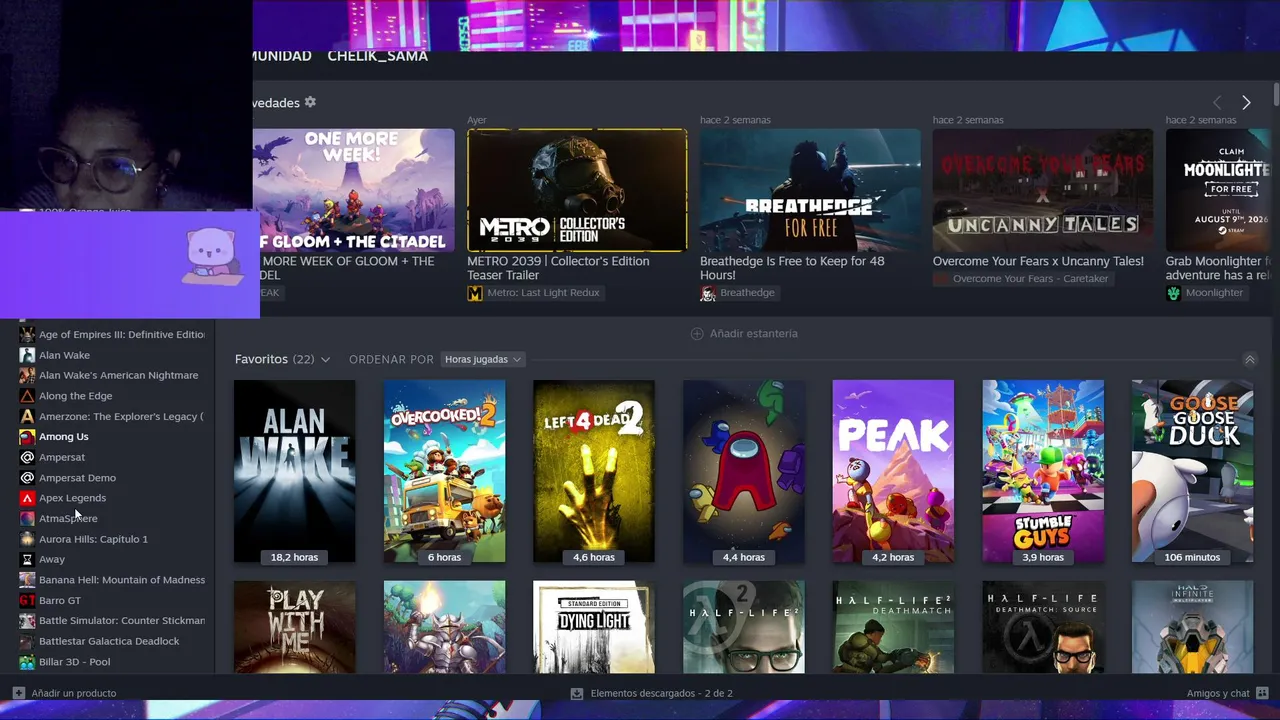
Task: Open the Uncanny Tales news image
Action: click(x=1043, y=190)
